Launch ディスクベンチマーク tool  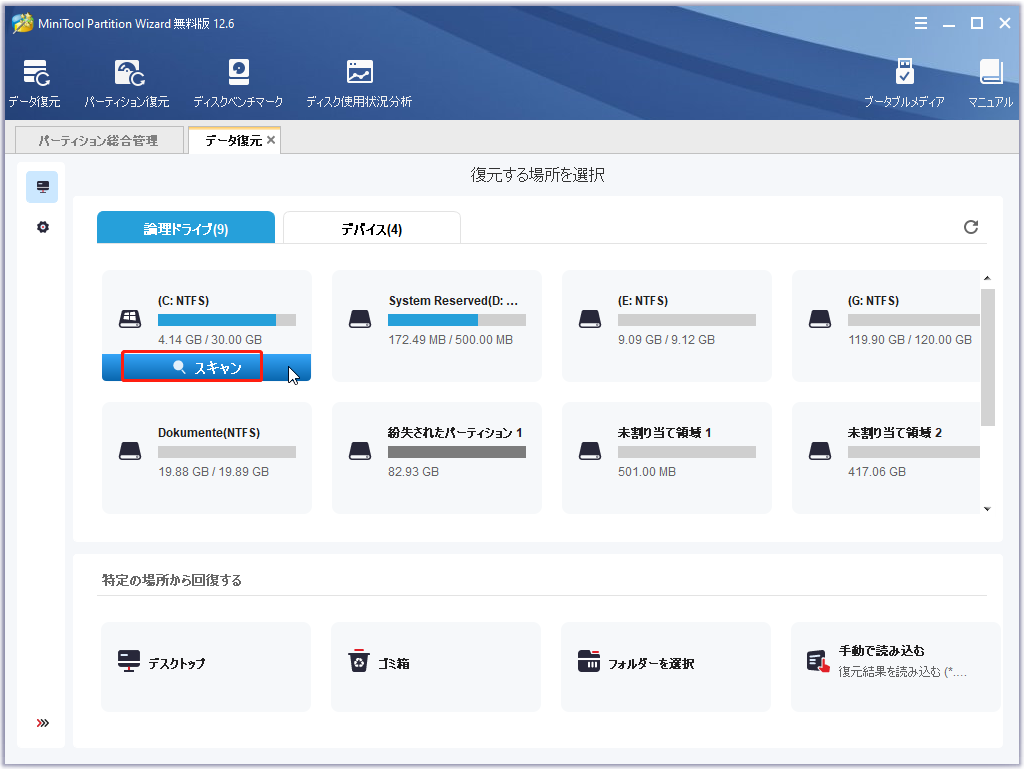click(x=238, y=82)
